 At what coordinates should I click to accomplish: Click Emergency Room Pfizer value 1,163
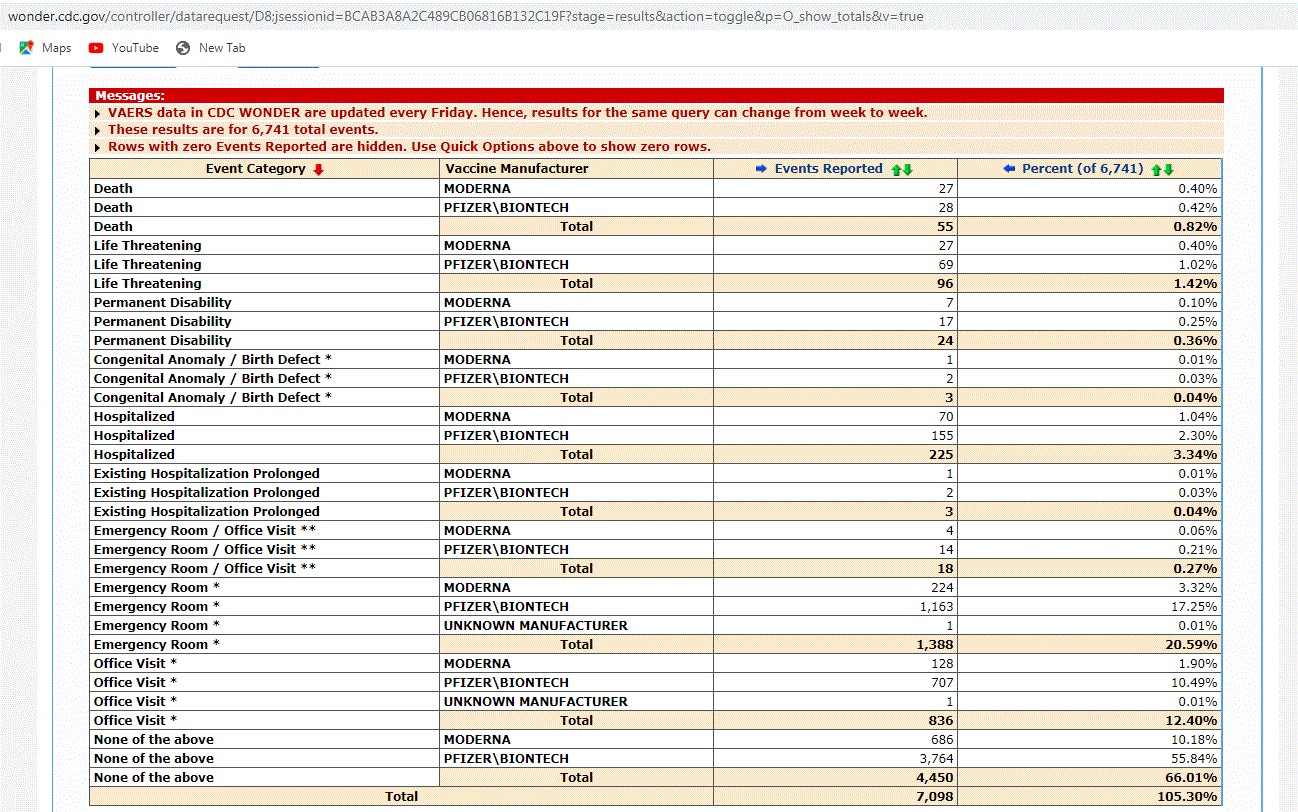(x=937, y=606)
